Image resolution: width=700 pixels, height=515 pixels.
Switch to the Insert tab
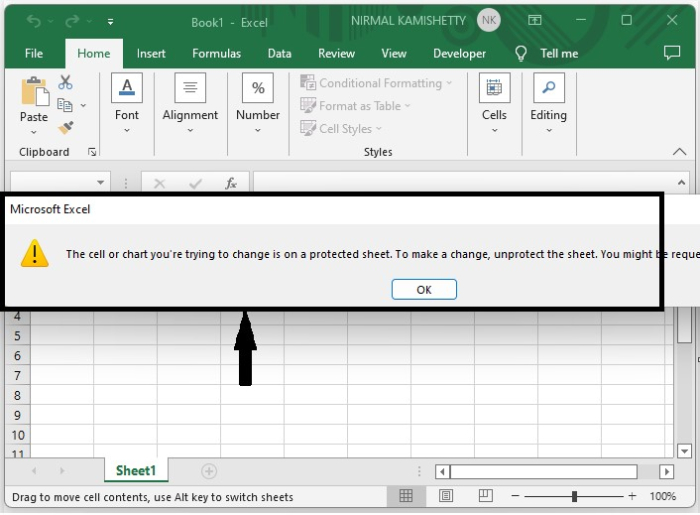point(151,54)
